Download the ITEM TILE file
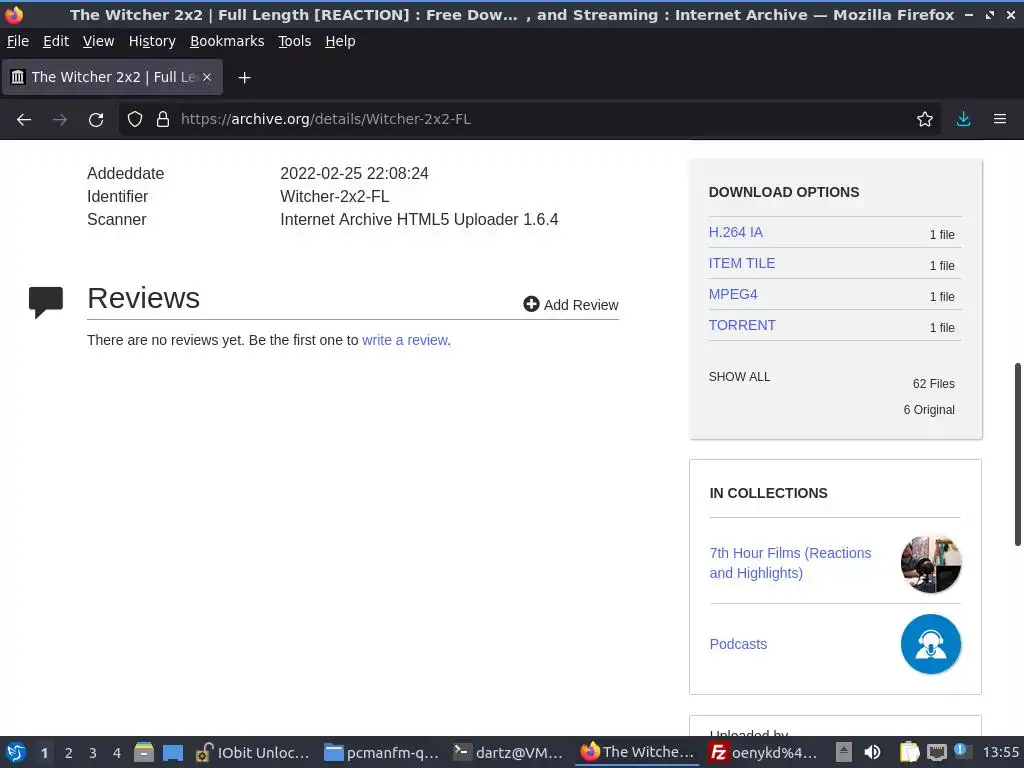1024x768 pixels. pos(742,263)
